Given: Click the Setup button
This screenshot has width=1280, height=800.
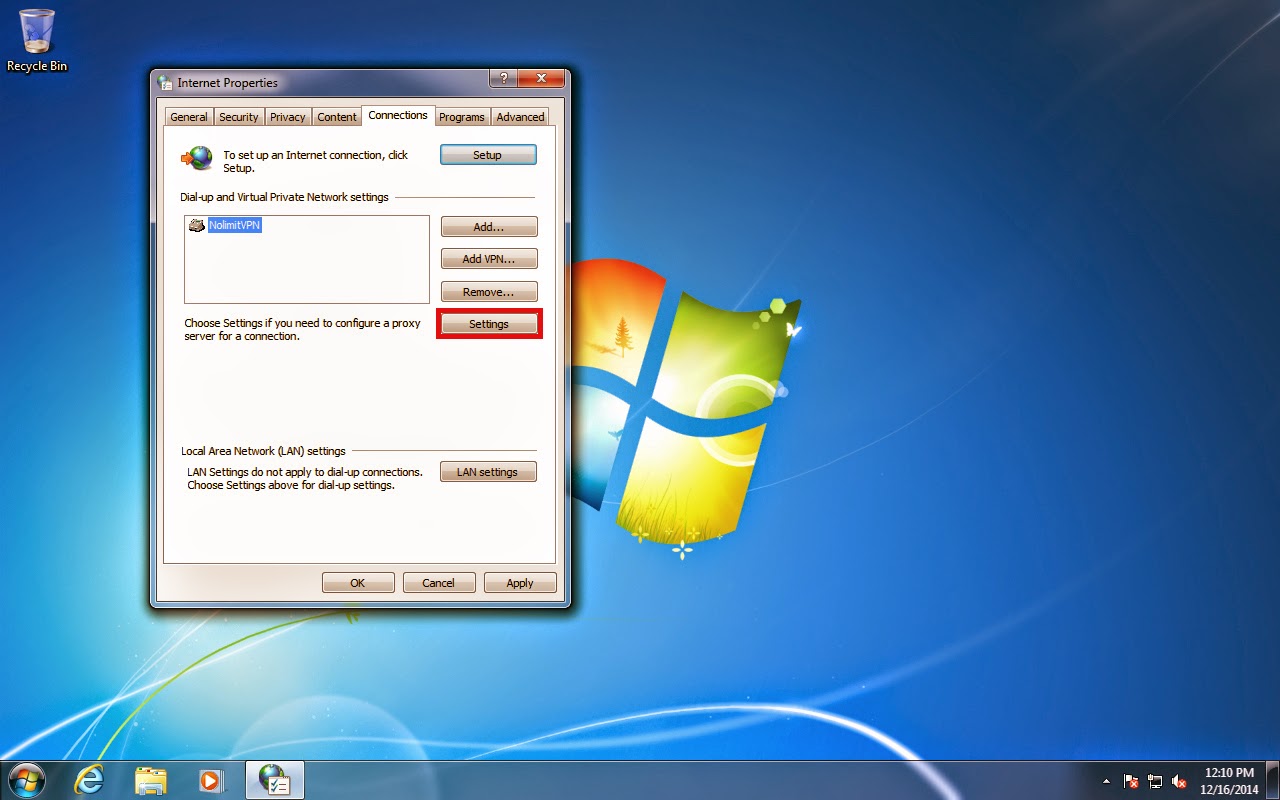Looking at the screenshot, I should [488, 155].
